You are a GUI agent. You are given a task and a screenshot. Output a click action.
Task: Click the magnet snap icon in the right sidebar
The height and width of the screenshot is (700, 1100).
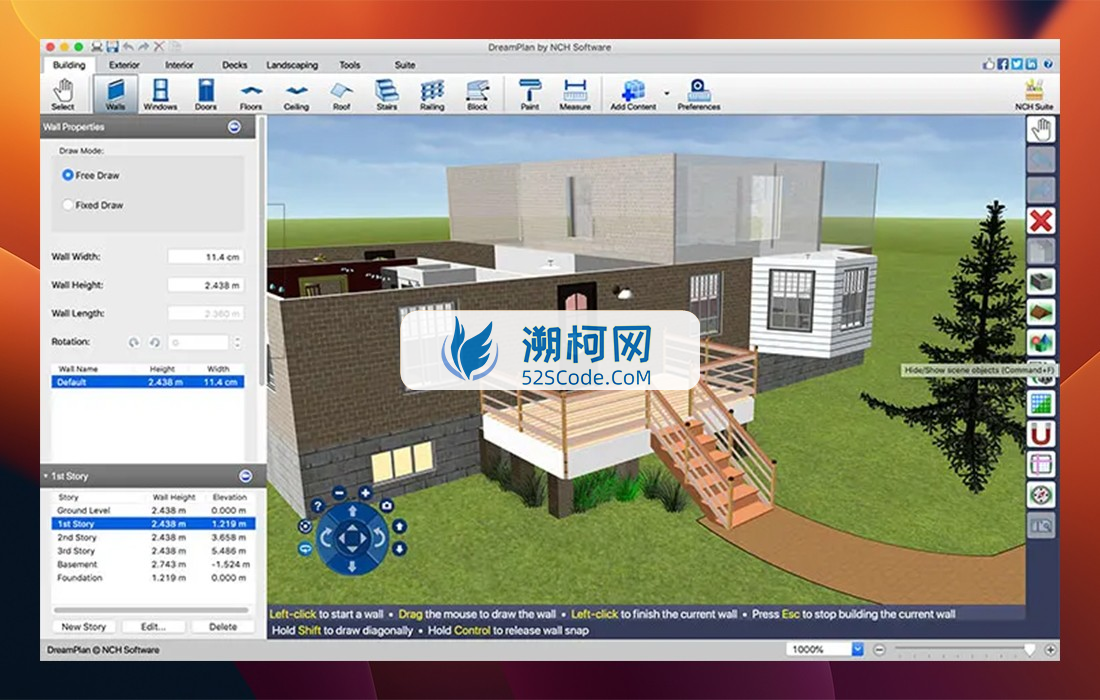click(1041, 434)
